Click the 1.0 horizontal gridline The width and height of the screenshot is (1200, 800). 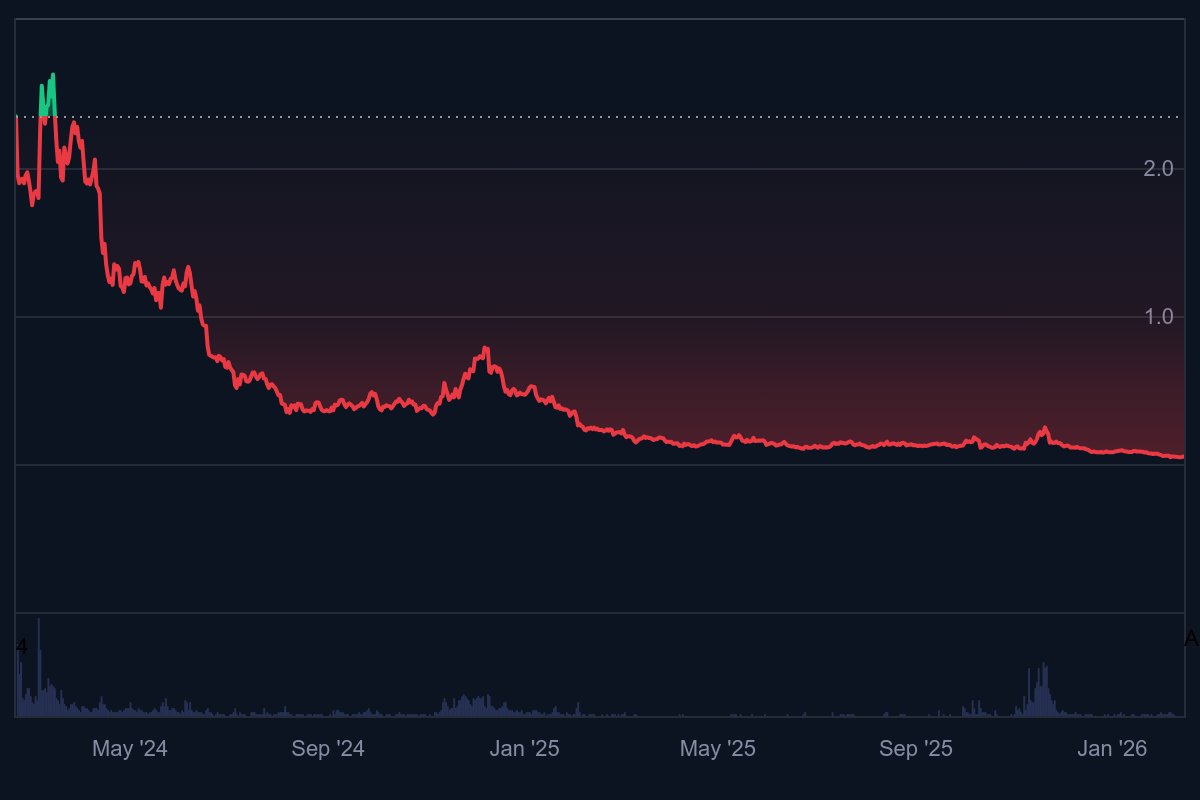coord(600,316)
